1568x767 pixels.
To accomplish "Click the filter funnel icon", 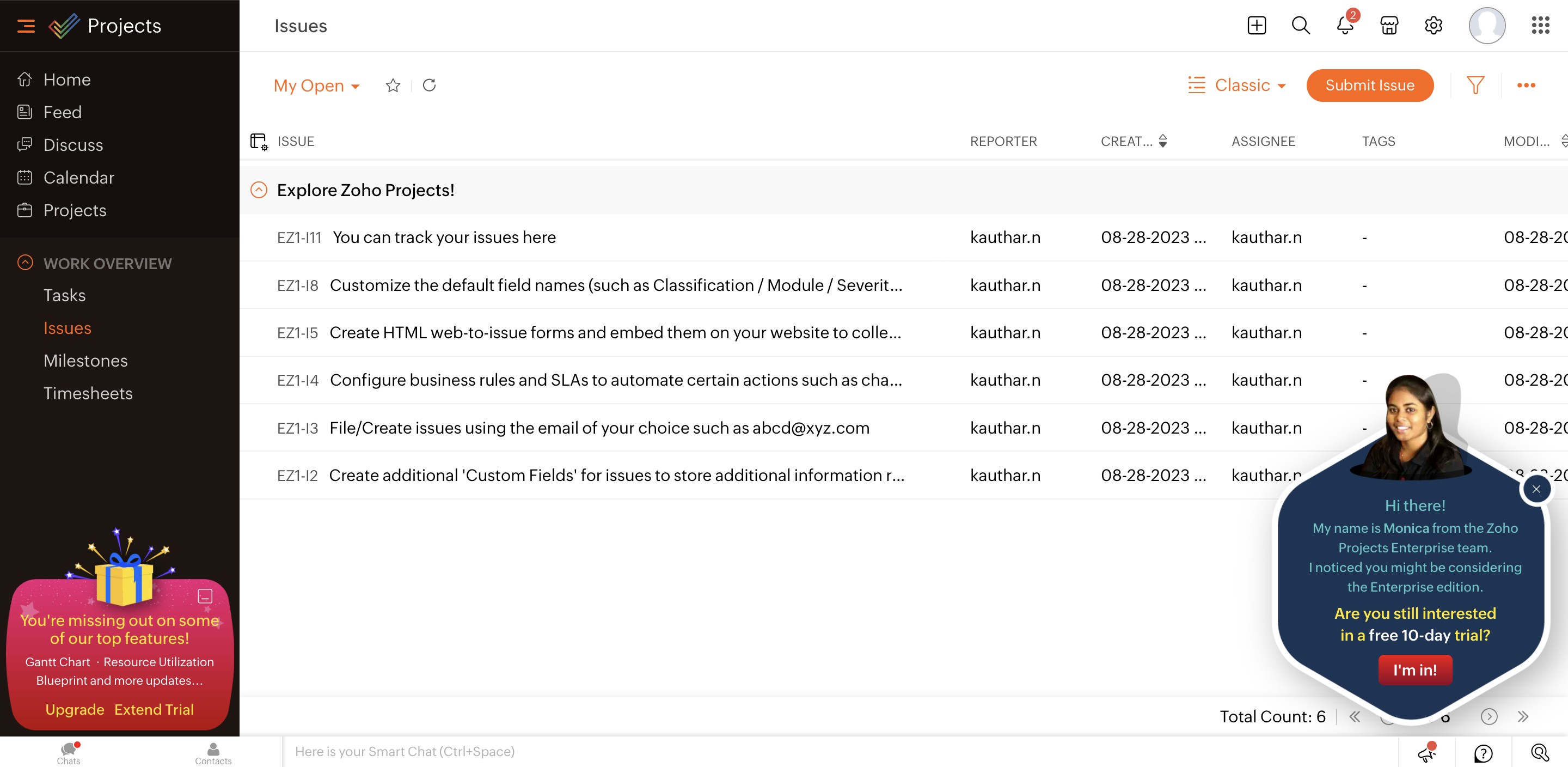I will [1475, 86].
